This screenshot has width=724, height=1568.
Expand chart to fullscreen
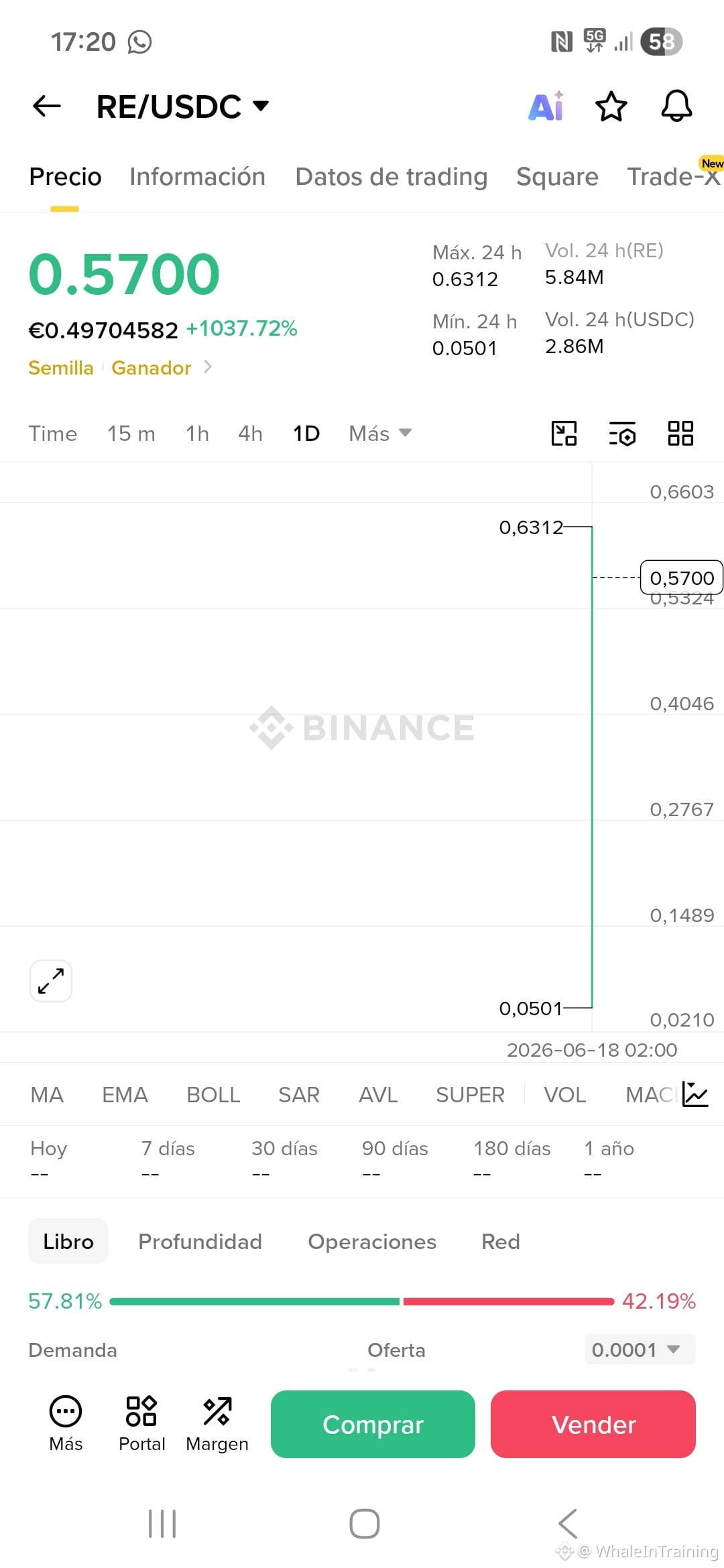pyautogui.click(x=51, y=981)
